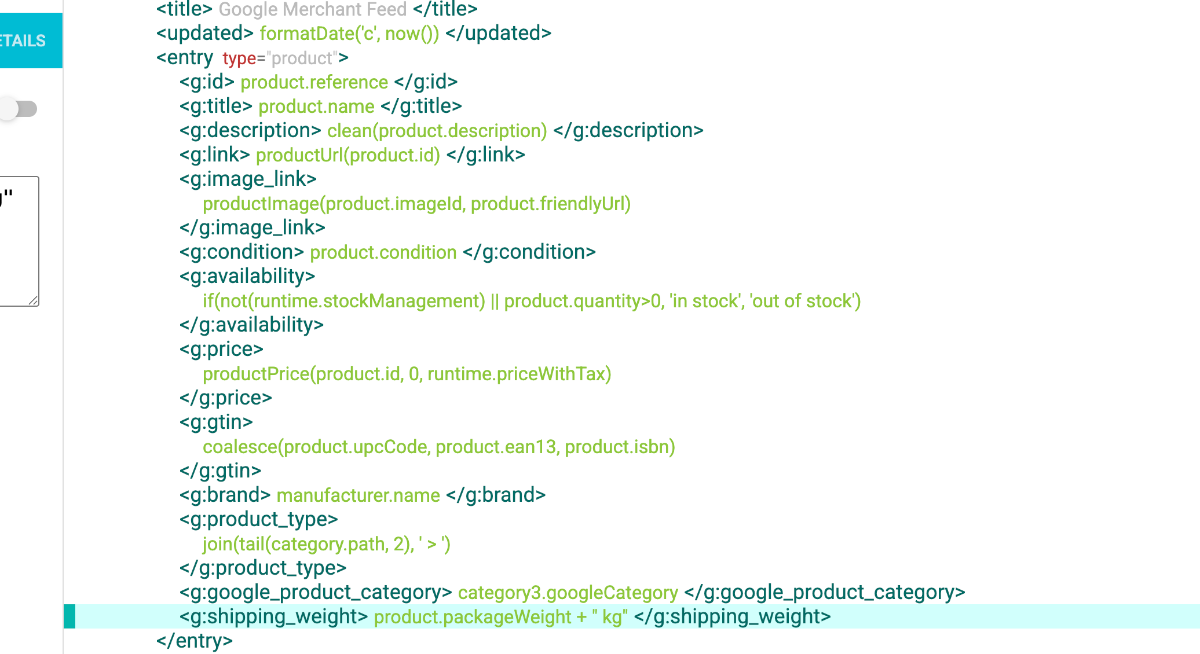This screenshot has height=654, width=1200.
Task: Click the join(tail(category.path, 2)) expression
Action: tap(328, 544)
